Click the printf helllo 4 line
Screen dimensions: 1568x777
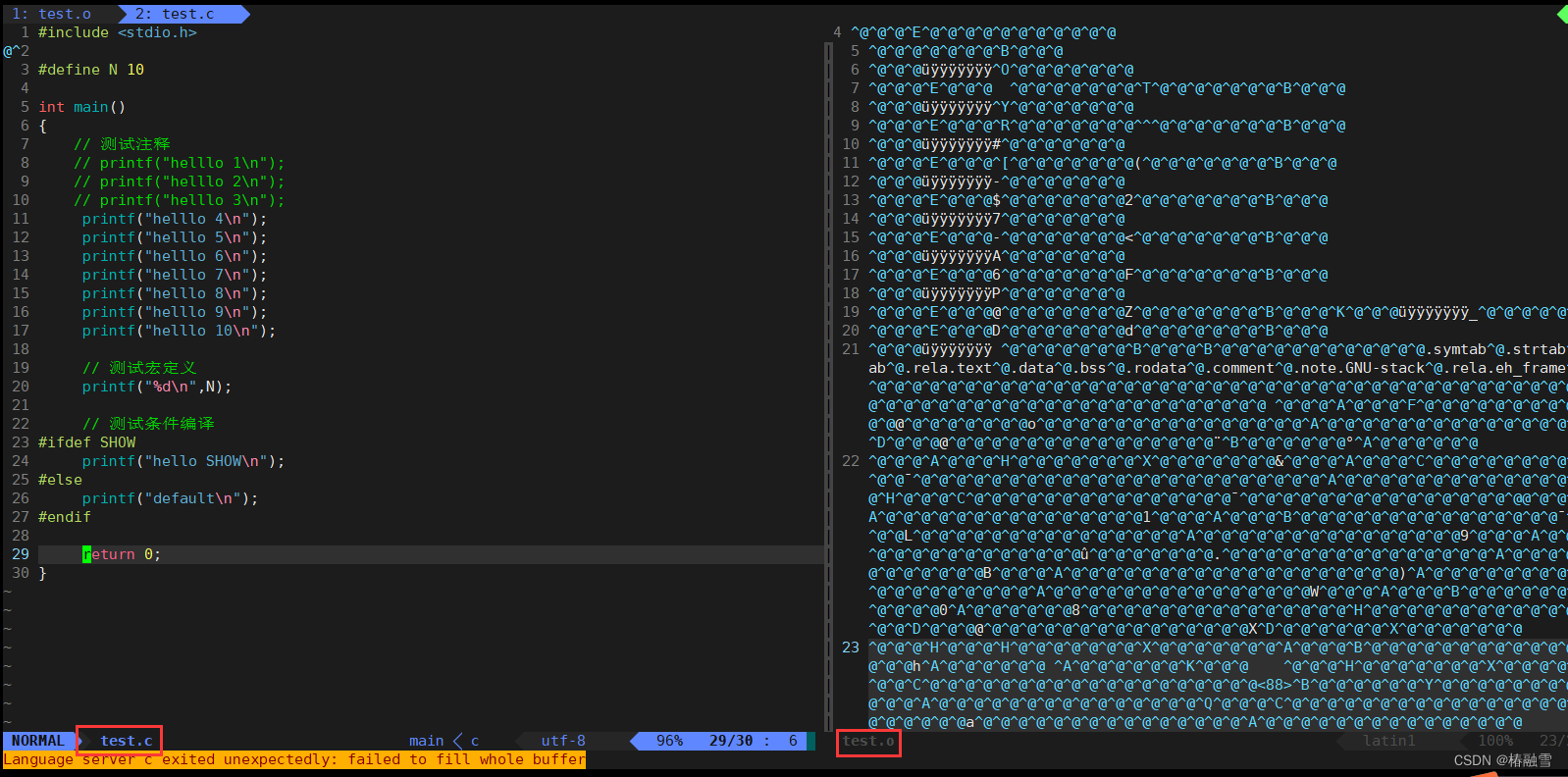[175, 219]
